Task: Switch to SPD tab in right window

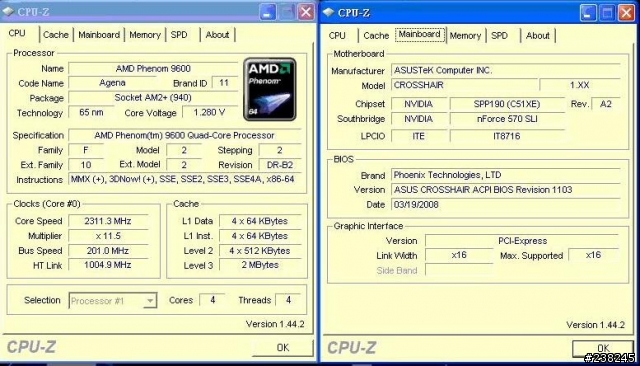Action: [500, 35]
